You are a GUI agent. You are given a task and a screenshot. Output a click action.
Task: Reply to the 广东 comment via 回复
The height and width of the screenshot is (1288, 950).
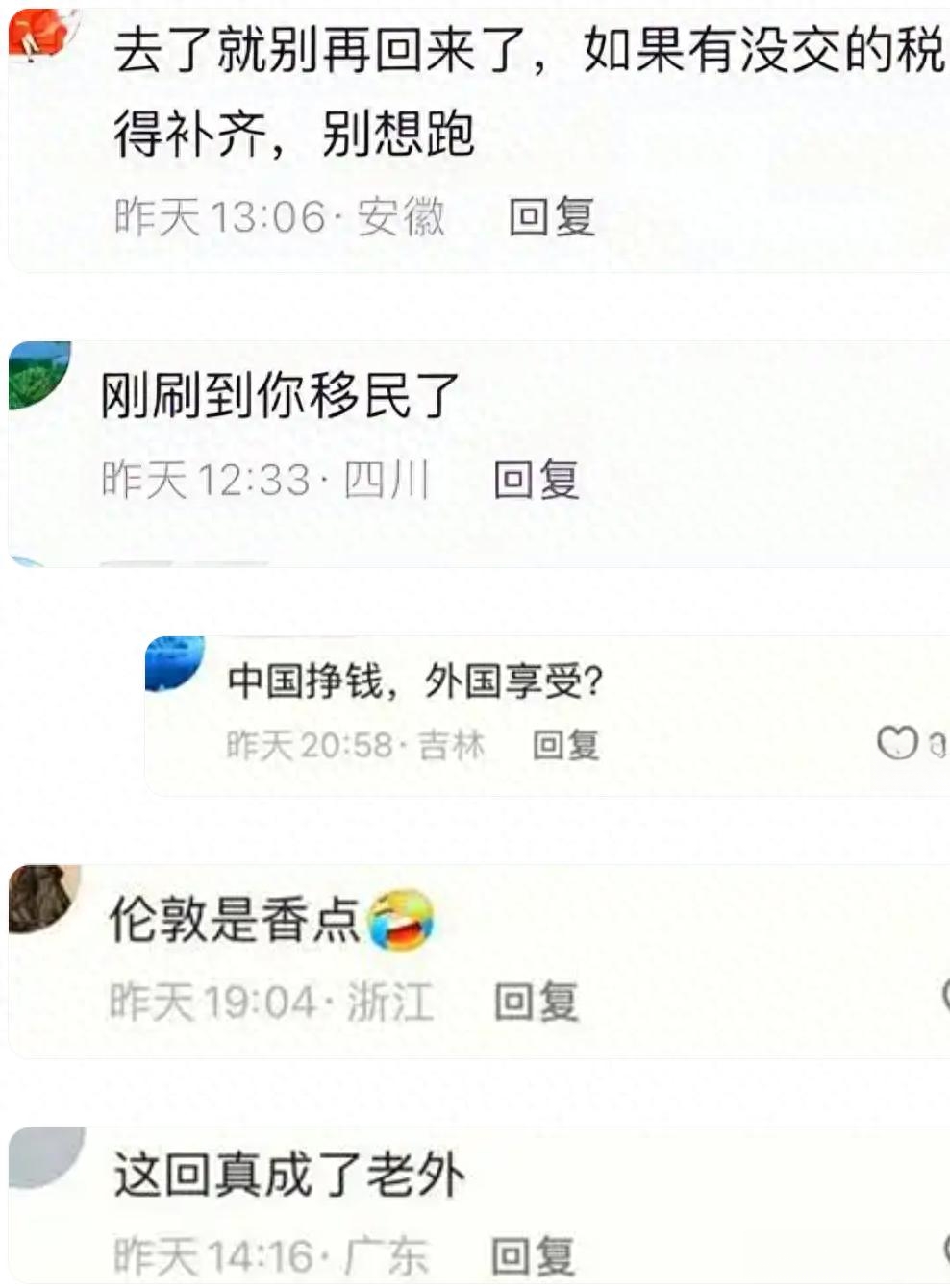pos(534,1256)
